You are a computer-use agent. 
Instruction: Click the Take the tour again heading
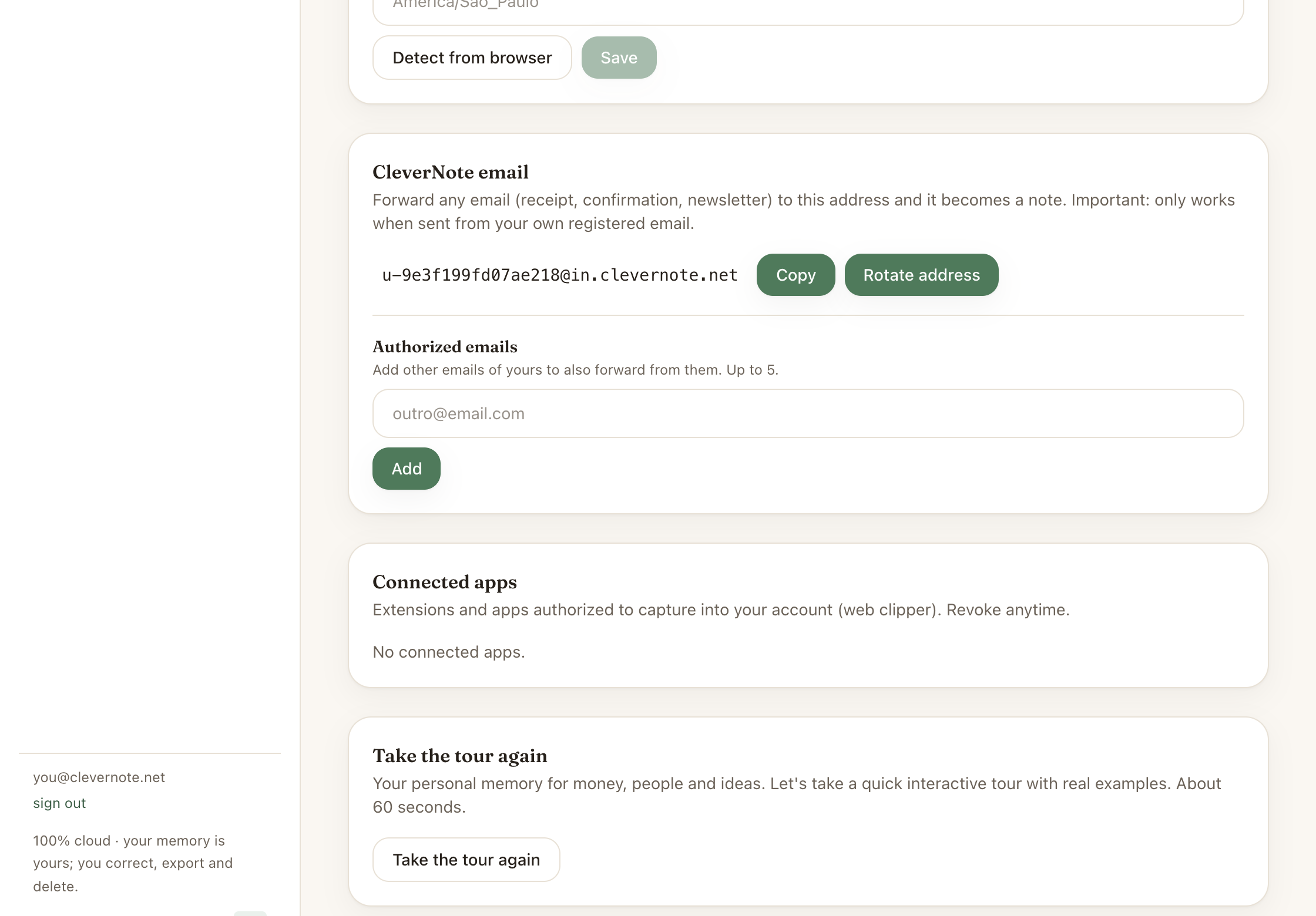(460, 756)
